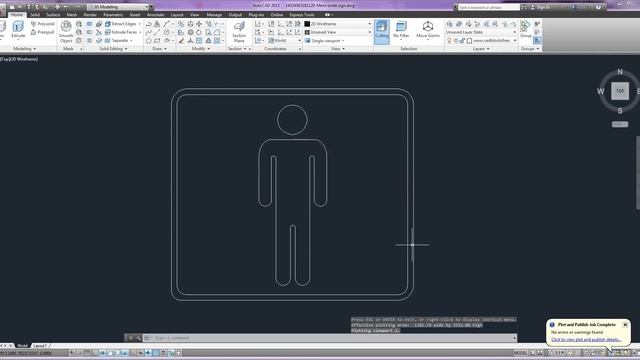
Task: Toggle current layer lock icon
Action: pyautogui.click(x=462, y=40)
